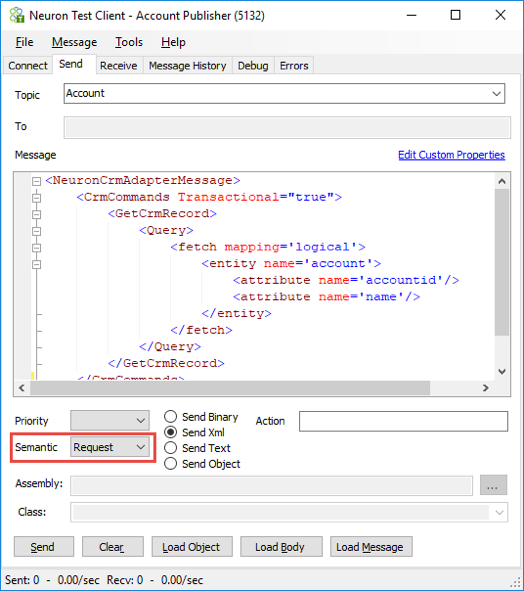The height and width of the screenshot is (591, 524).
Task: Open the Tools menu
Action: pos(129,42)
